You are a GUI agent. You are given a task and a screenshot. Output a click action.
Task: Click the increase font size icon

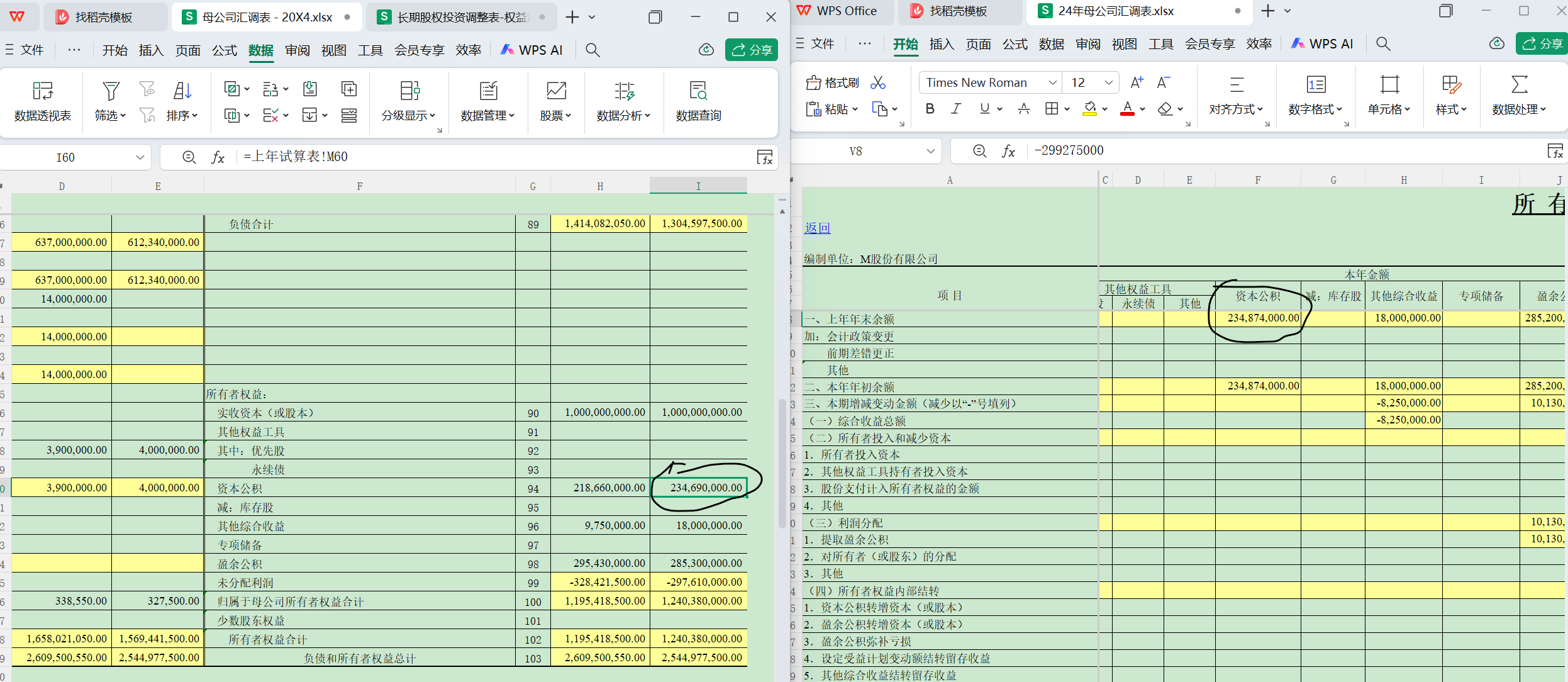[x=1137, y=82]
